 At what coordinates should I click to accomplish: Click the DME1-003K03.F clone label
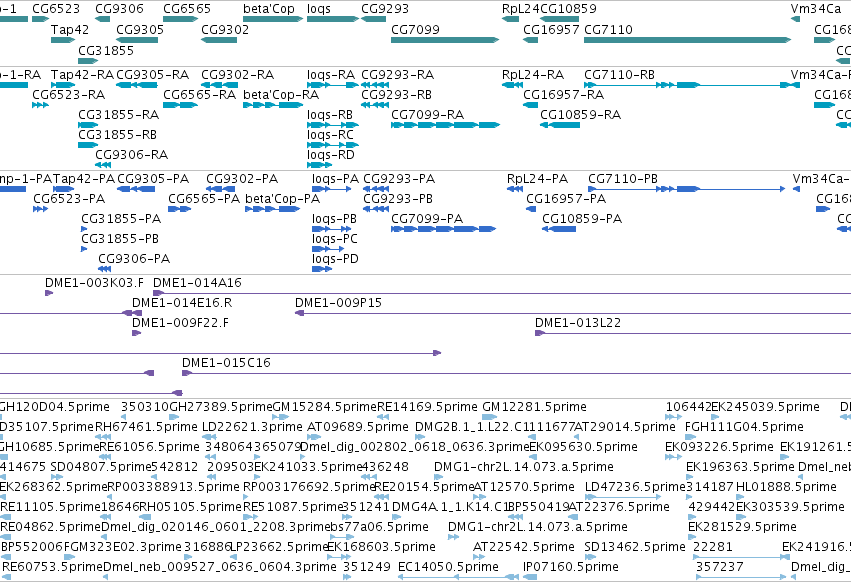[x=94, y=283]
